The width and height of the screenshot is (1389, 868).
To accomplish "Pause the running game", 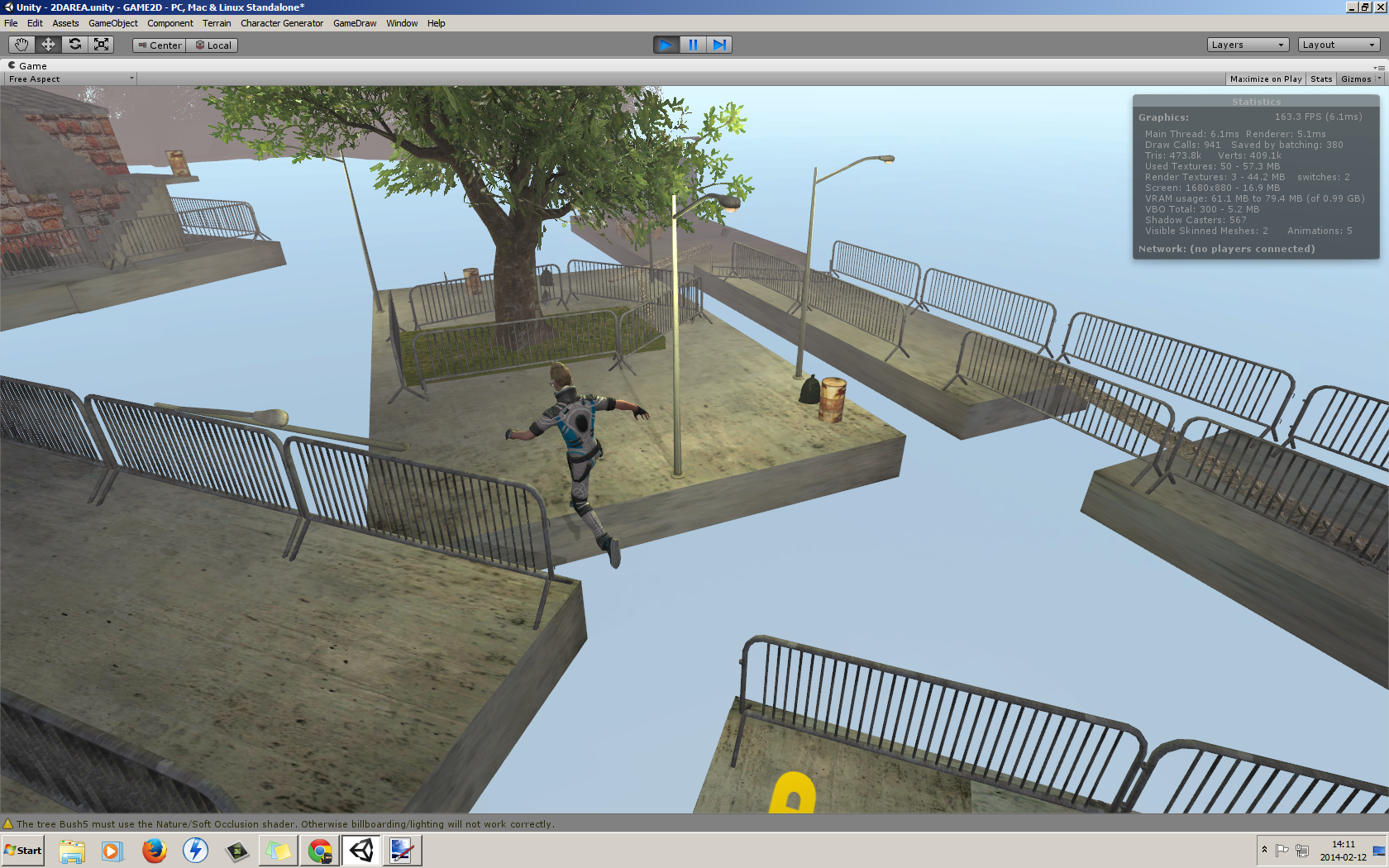I will 693,45.
